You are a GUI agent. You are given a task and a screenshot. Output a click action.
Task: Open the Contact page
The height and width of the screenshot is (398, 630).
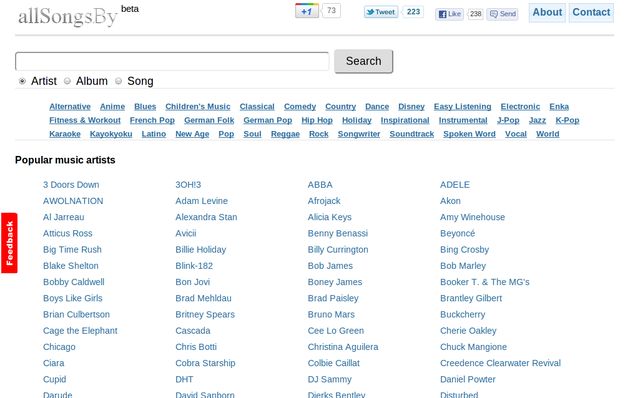[x=591, y=12]
